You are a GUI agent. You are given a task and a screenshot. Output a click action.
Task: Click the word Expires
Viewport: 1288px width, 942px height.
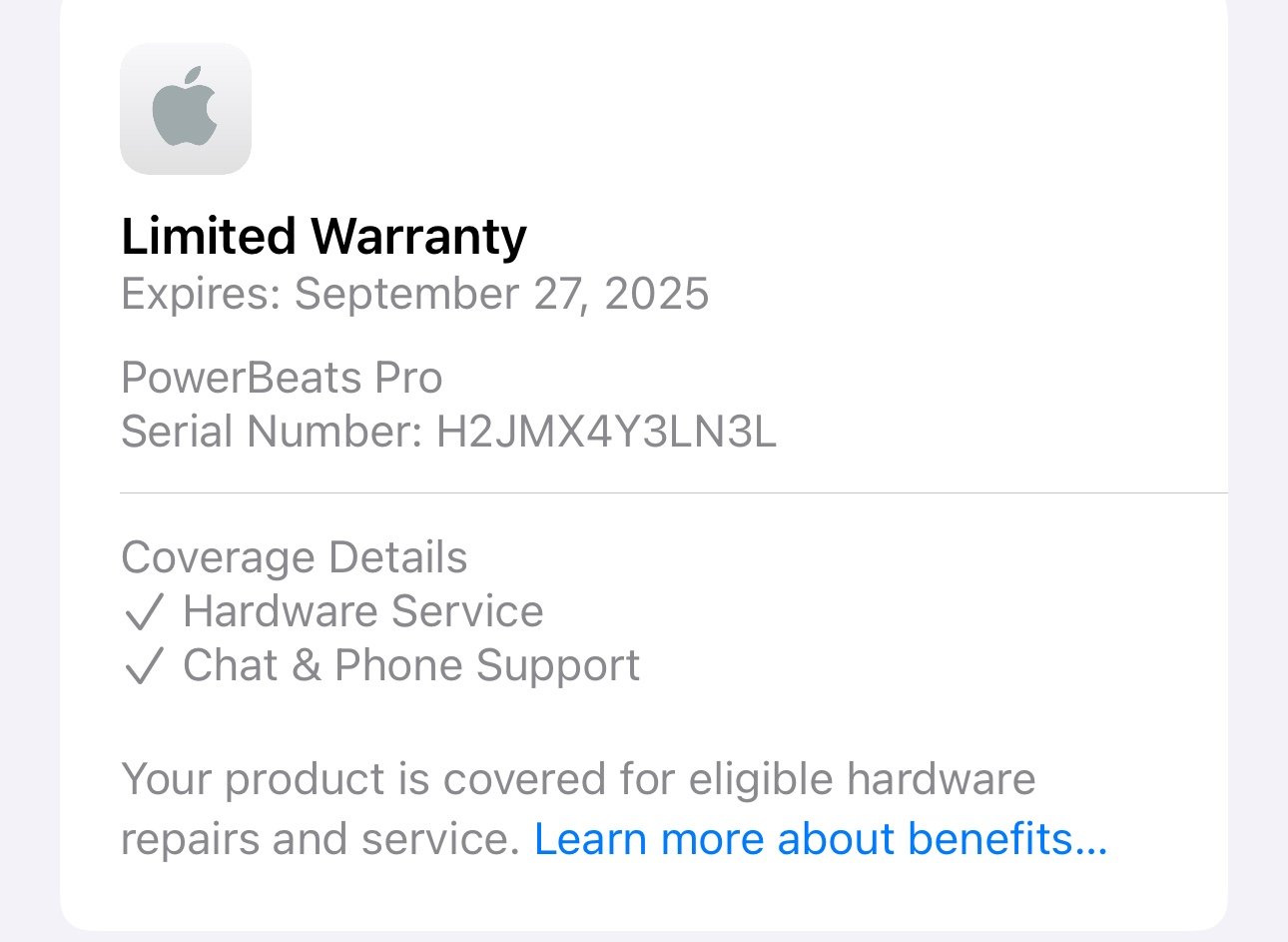(201, 295)
